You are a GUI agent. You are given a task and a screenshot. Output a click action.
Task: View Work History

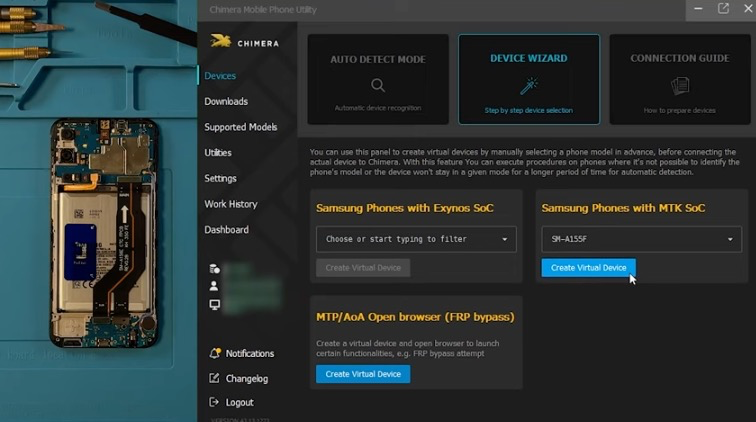coord(231,204)
